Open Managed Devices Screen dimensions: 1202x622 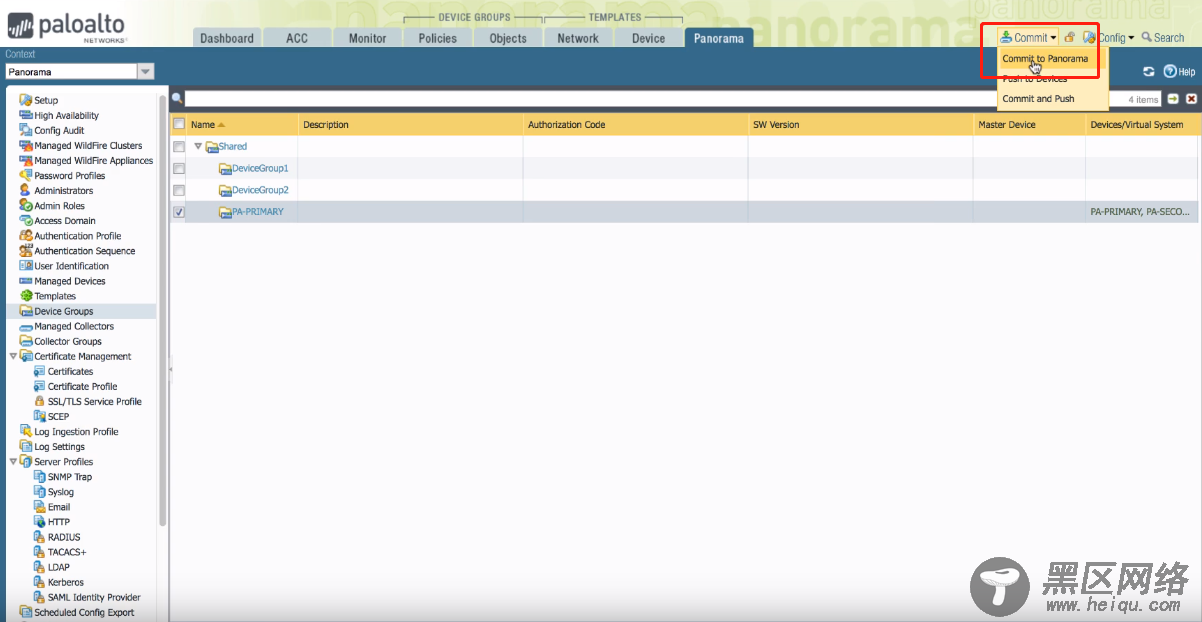[60, 281]
